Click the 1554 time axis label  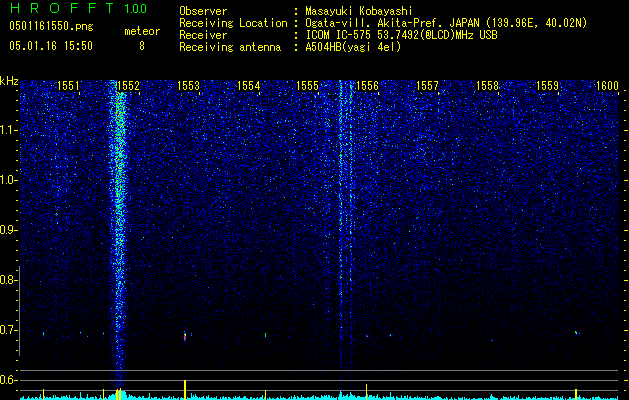tap(248, 85)
